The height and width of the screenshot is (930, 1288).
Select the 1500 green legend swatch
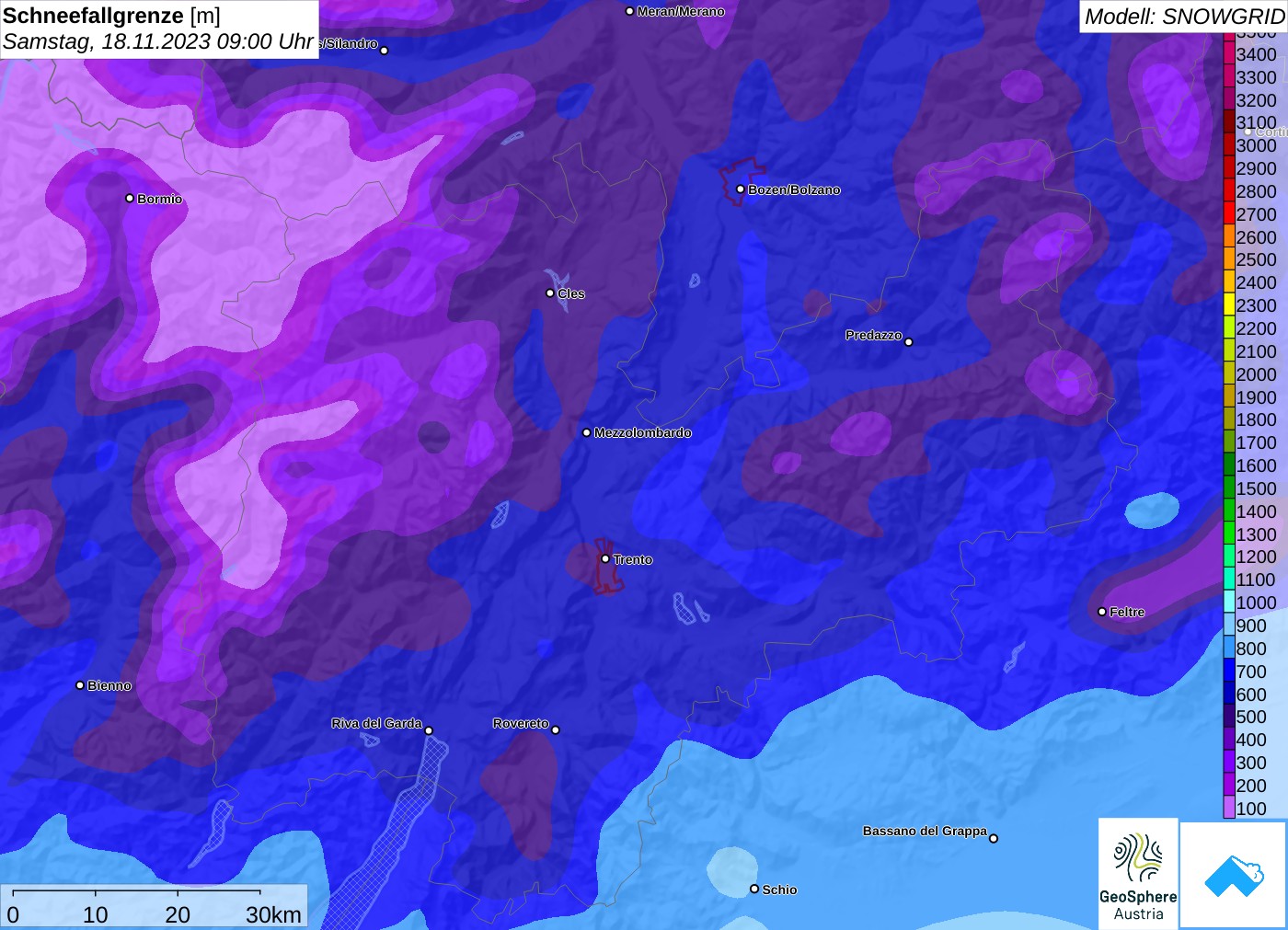coord(1229,488)
